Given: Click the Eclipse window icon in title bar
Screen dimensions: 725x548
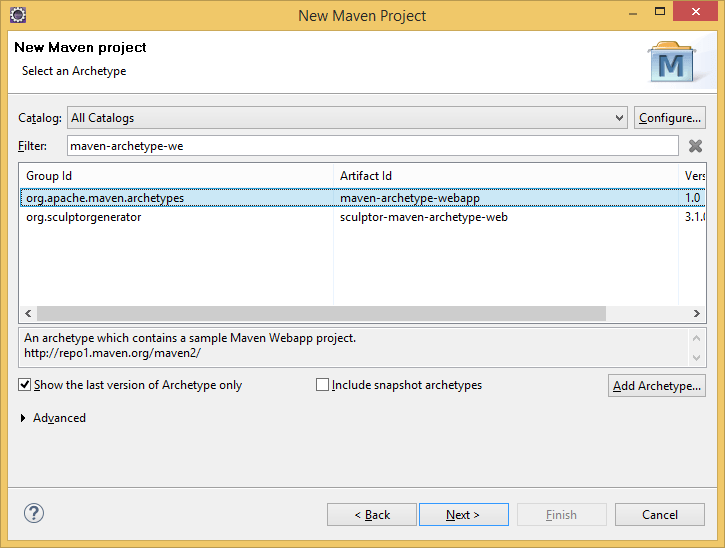Looking at the screenshot, I should click(18, 15).
